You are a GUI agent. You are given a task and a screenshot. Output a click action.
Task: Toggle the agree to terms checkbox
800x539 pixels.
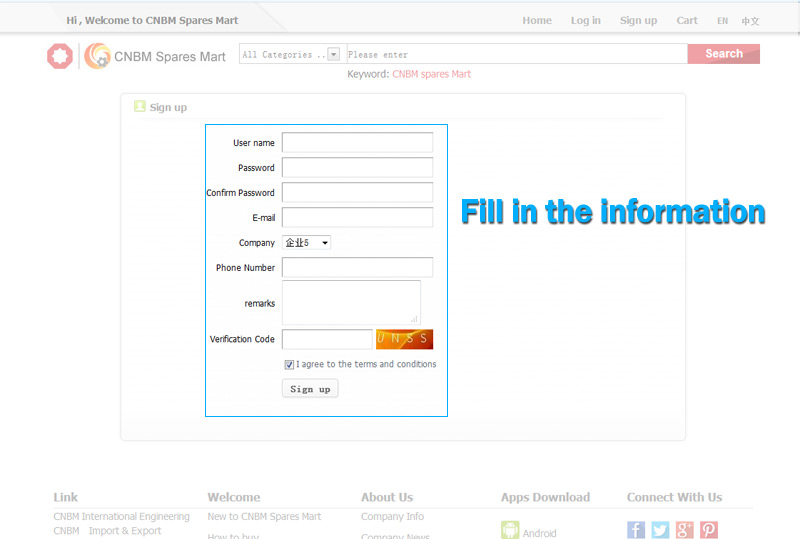(289, 364)
